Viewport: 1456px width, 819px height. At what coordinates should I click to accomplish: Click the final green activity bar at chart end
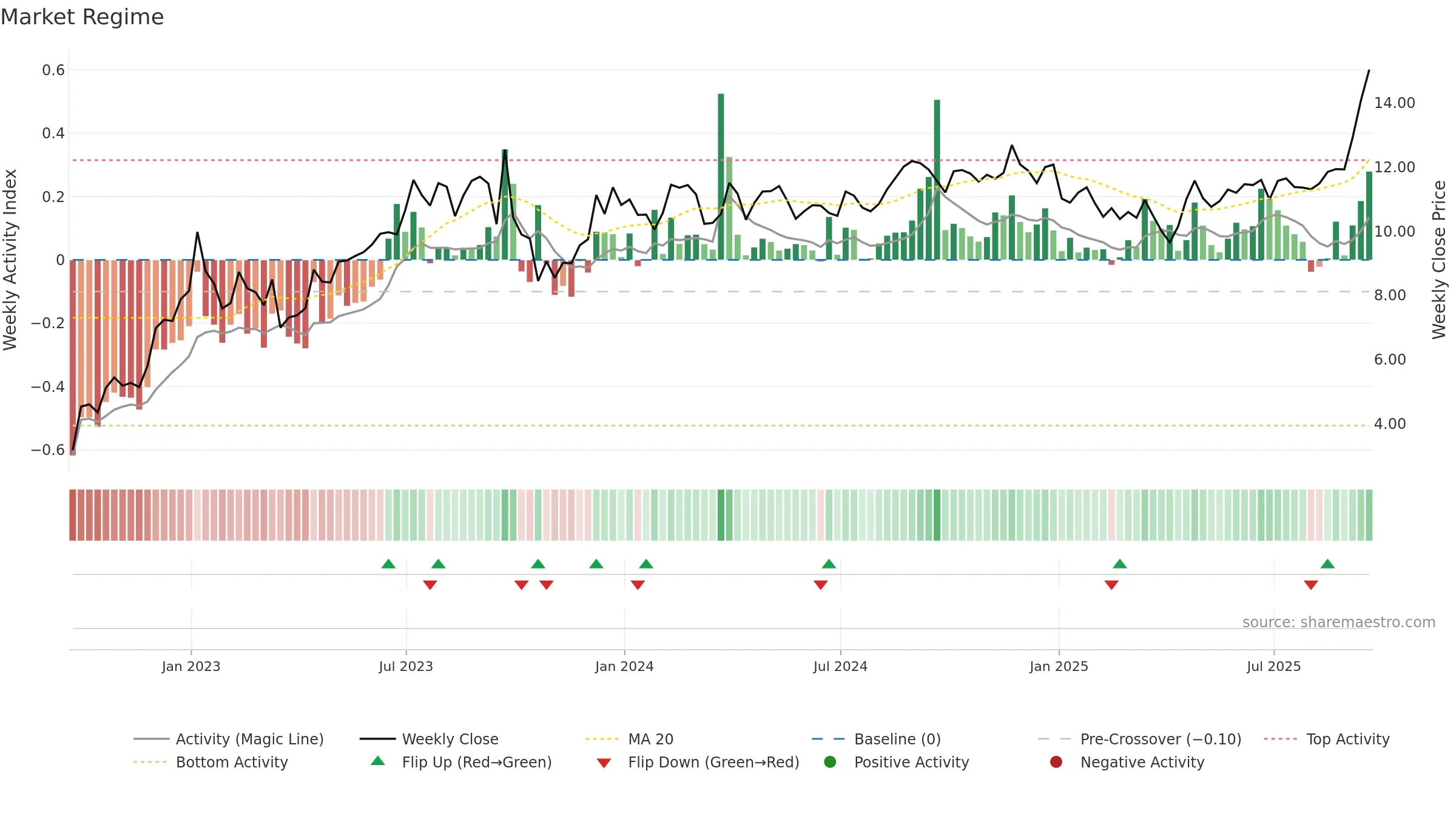(x=1369, y=215)
